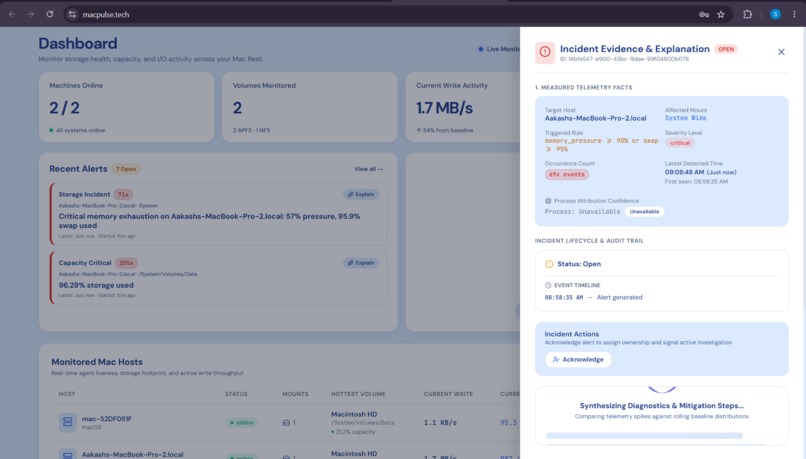Click the Acknowledge button
The height and width of the screenshot is (459, 806).
coord(578,359)
